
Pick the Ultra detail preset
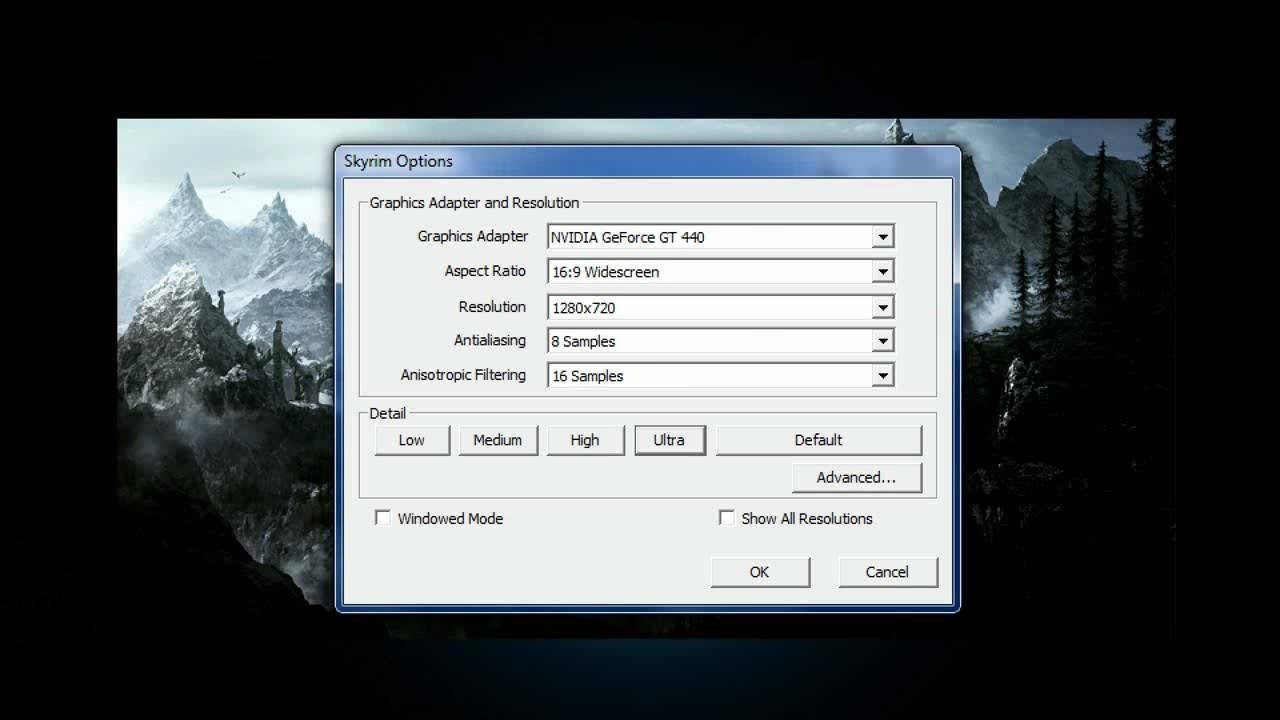coord(670,440)
